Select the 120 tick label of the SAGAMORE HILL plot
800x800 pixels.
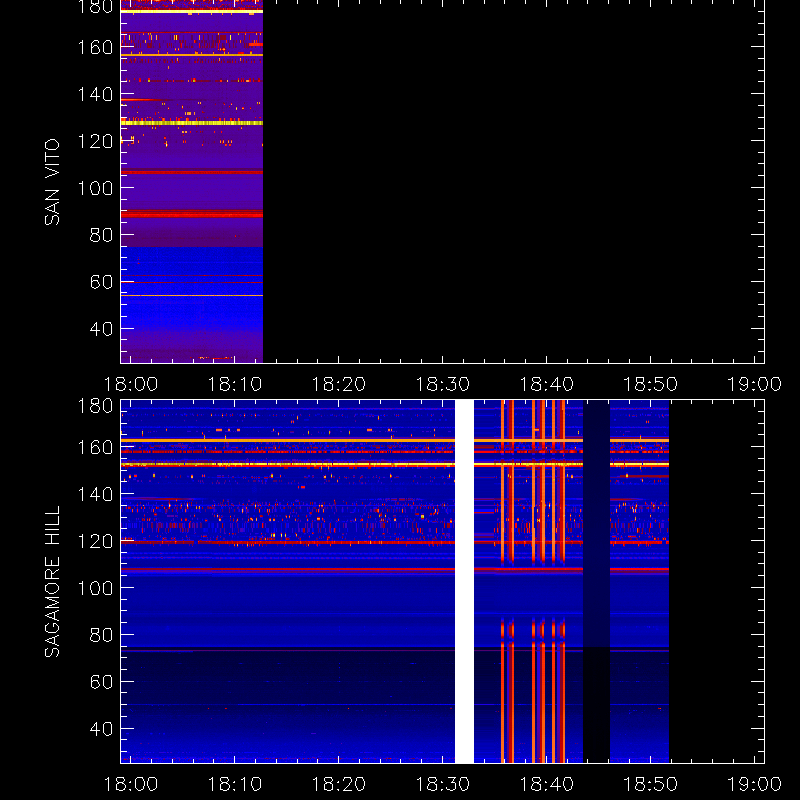tap(95, 541)
